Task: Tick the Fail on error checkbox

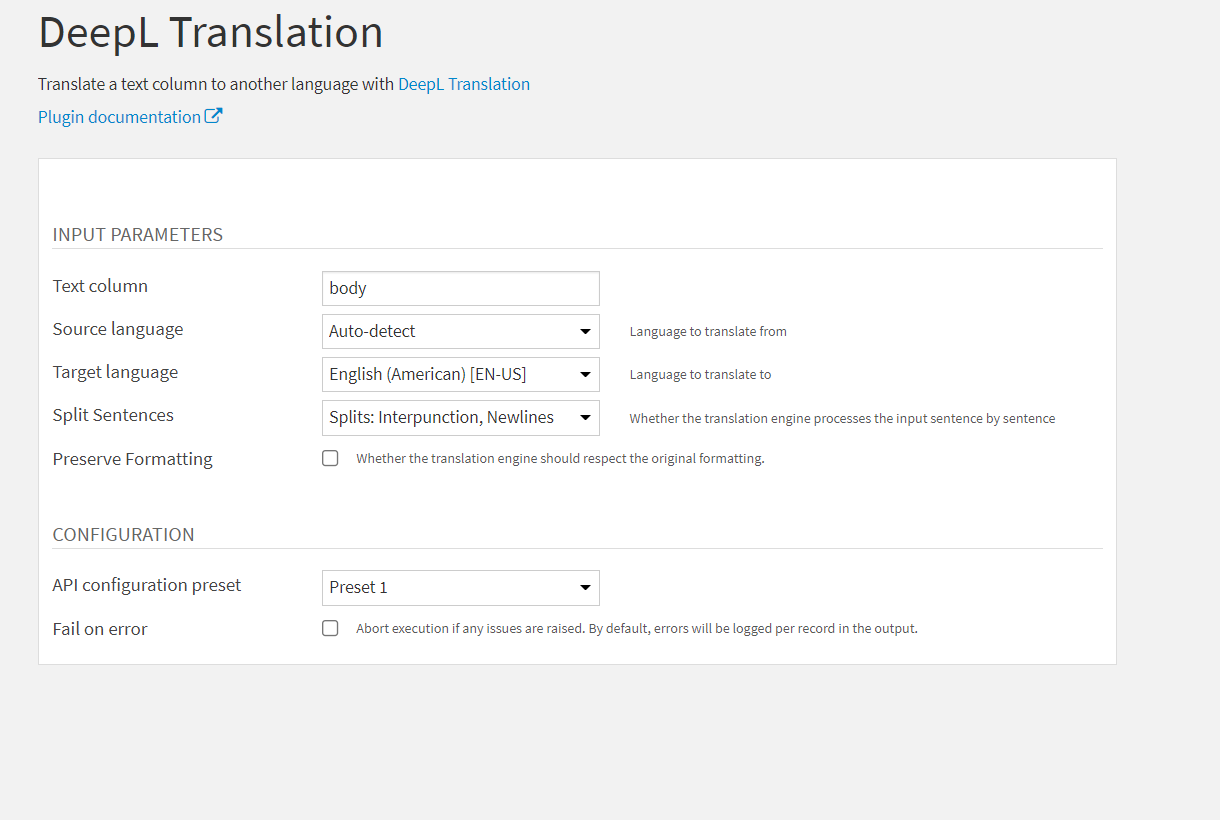Action: (x=330, y=629)
